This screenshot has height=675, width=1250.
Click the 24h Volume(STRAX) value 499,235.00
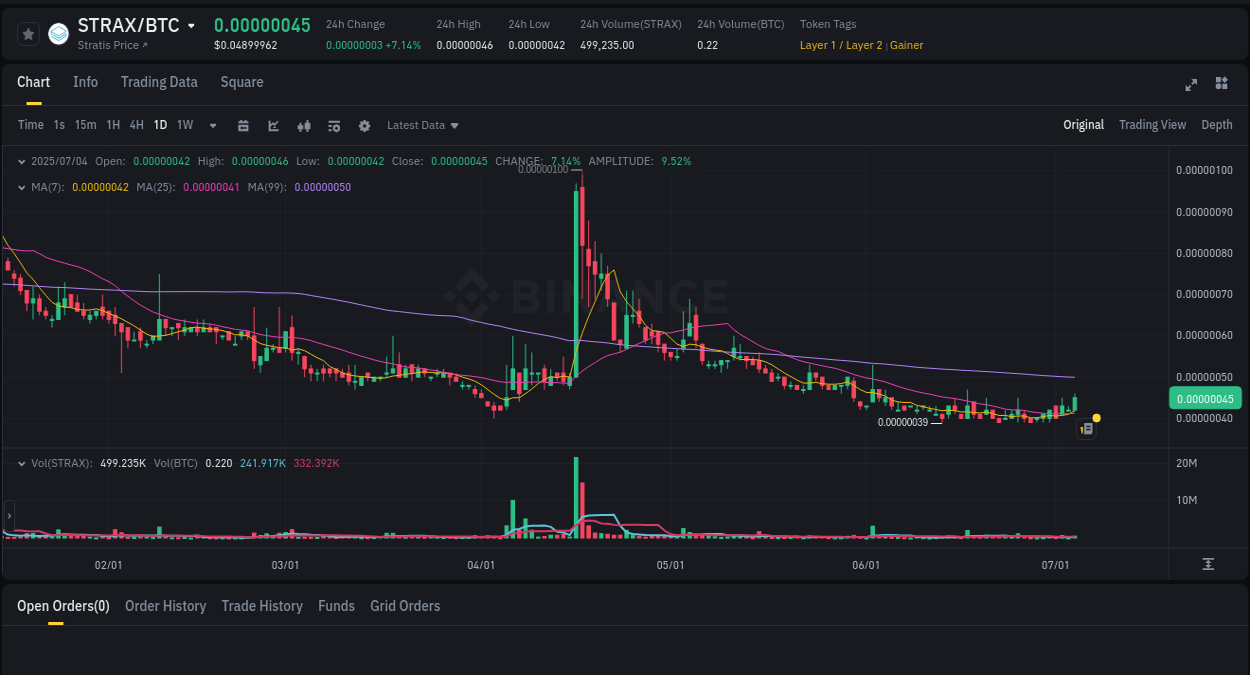pos(607,45)
